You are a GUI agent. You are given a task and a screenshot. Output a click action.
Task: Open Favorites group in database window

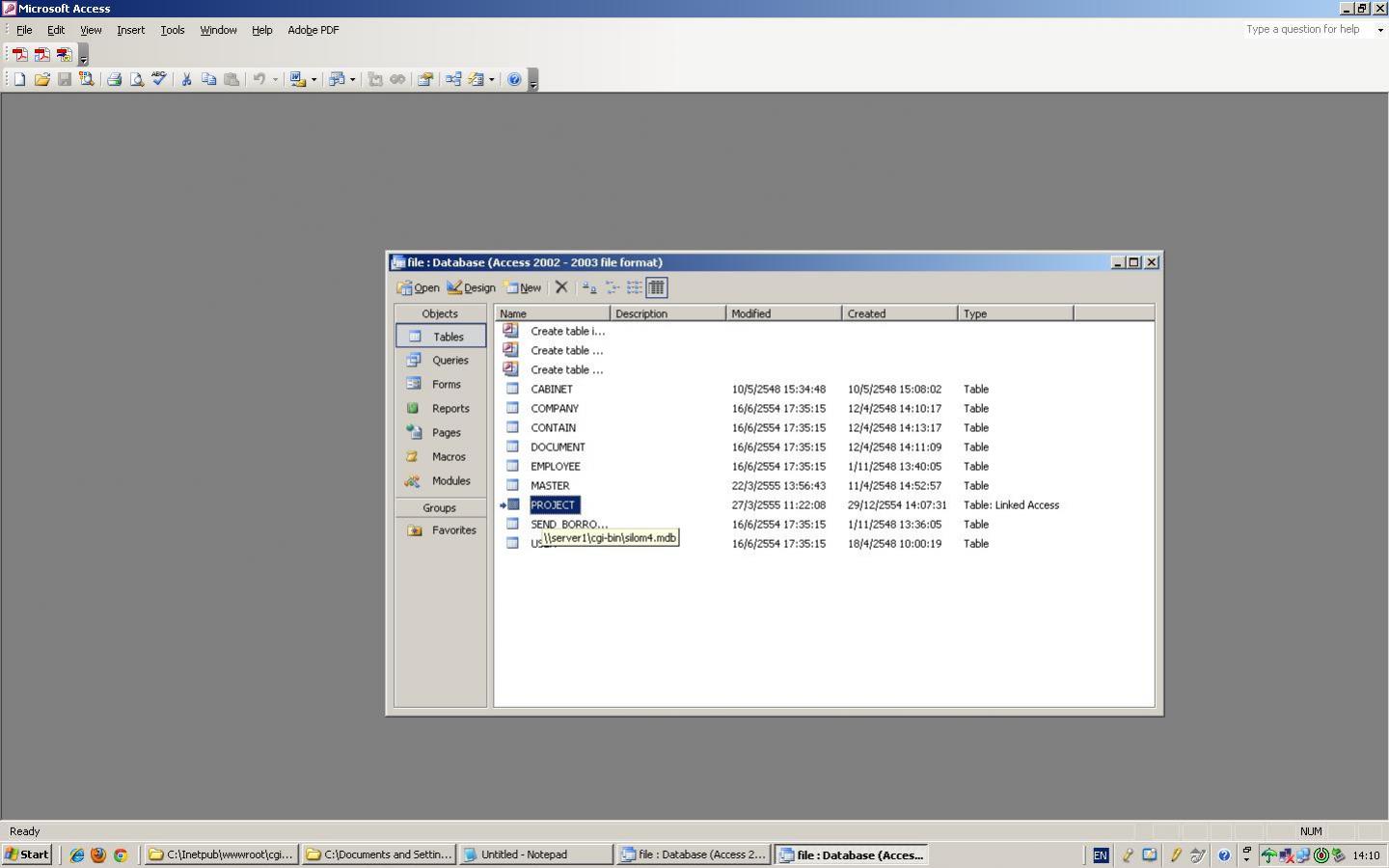[441, 530]
